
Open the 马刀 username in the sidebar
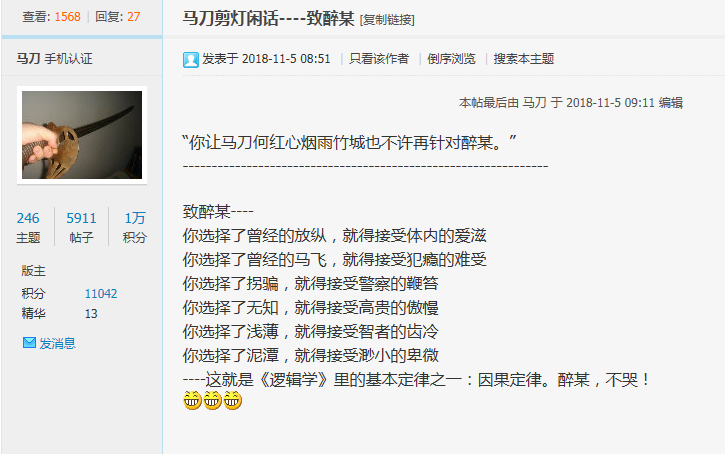point(28,59)
